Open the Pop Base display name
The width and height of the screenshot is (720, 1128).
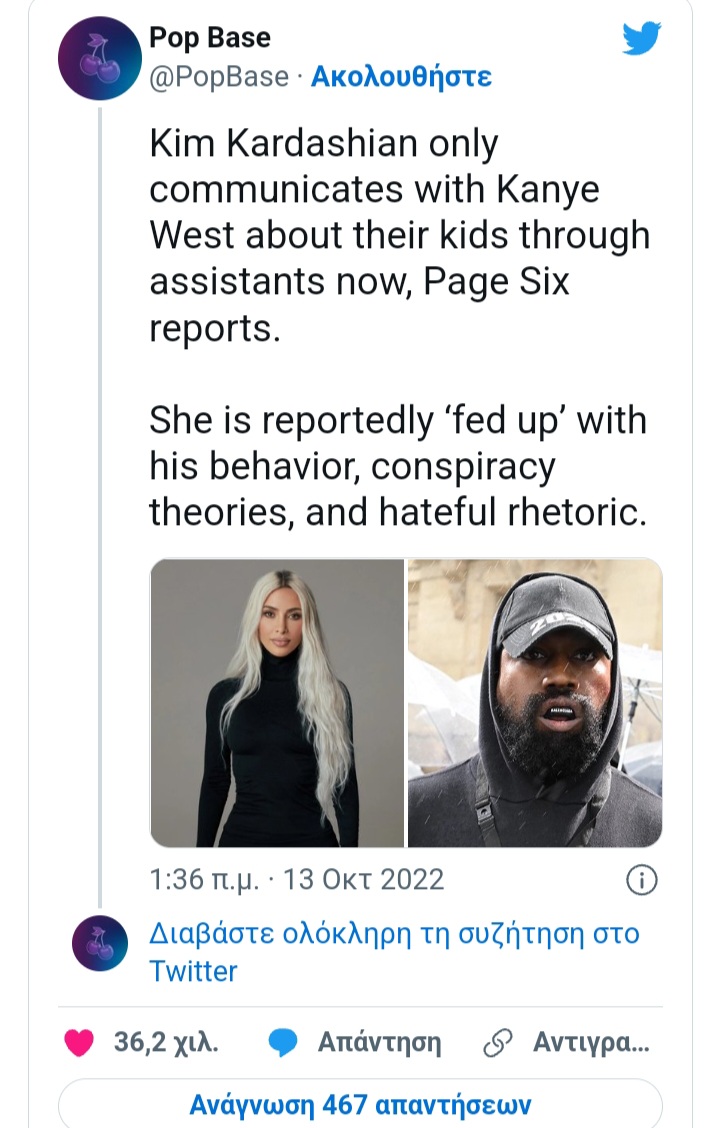point(210,37)
